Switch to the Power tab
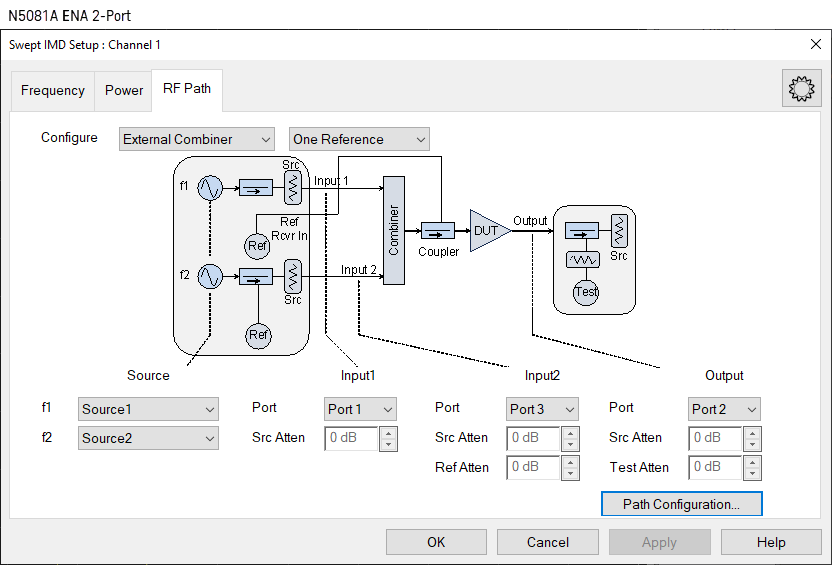This screenshot has width=832, height=565. pyautogui.click(x=124, y=90)
